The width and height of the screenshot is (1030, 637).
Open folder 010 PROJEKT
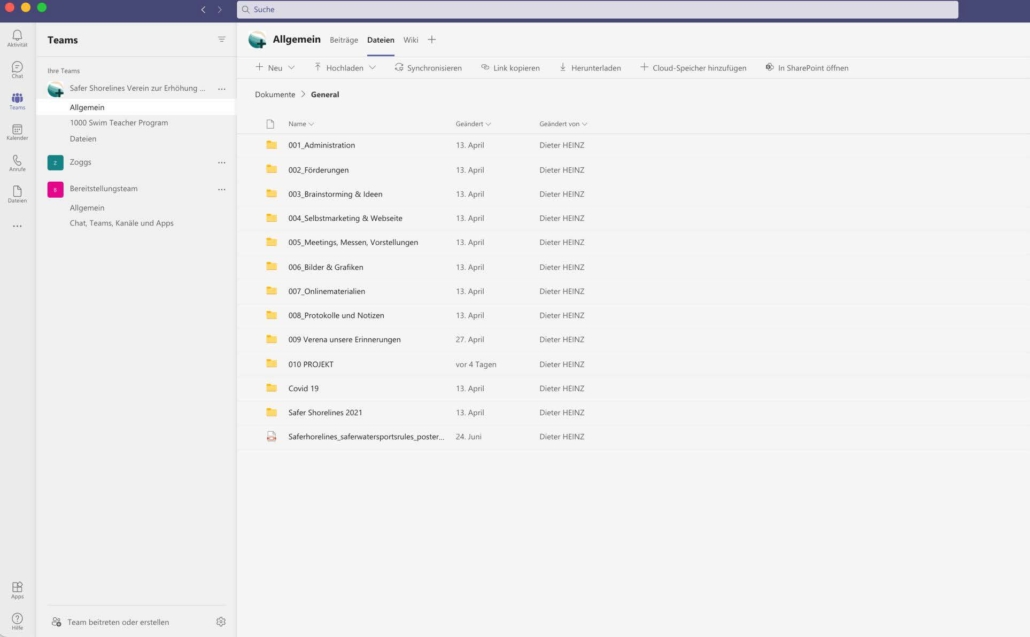tap(311, 364)
